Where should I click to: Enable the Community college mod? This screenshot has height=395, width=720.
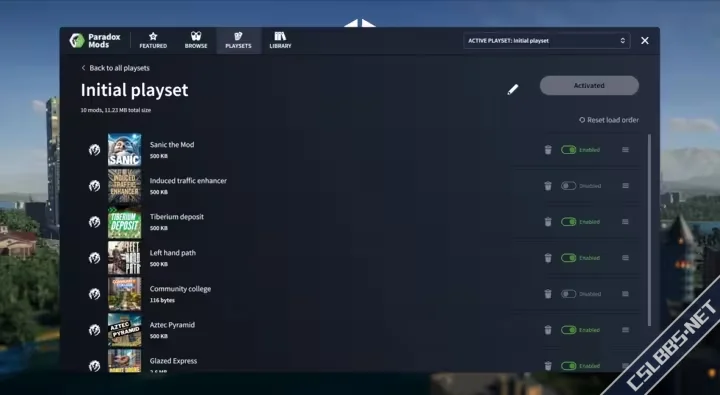point(568,294)
